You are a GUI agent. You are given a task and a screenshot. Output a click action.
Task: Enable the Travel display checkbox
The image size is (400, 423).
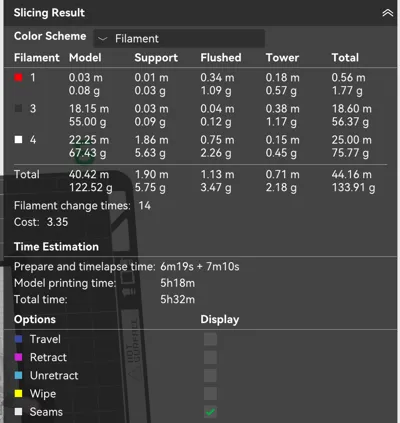point(210,339)
